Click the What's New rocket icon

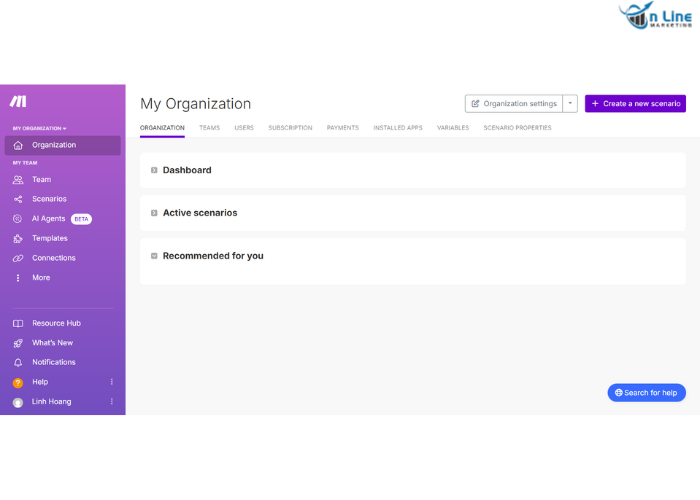[x=18, y=343]
